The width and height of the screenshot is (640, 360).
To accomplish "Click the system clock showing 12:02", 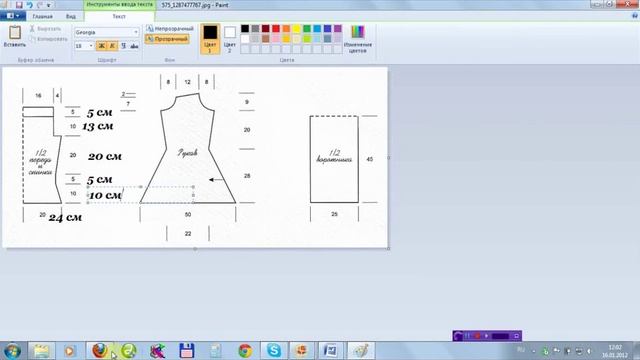I will [x=614, y=351].
